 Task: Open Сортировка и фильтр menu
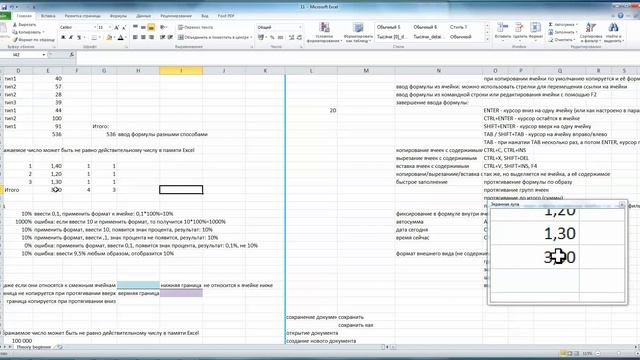point(591,33)
